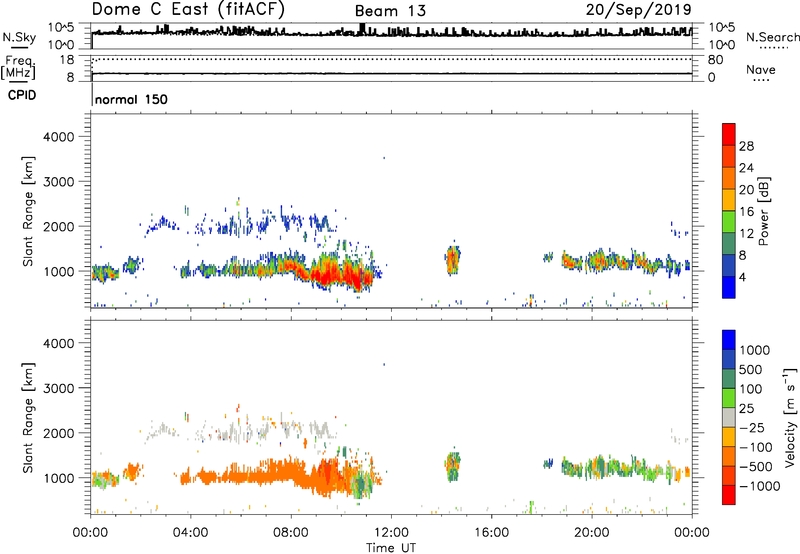Image resolution: width=800 pixels, height=554 pixels.
Task: Click the '3000' tick in the velocity panel
Action: click(x=59, y=388)
